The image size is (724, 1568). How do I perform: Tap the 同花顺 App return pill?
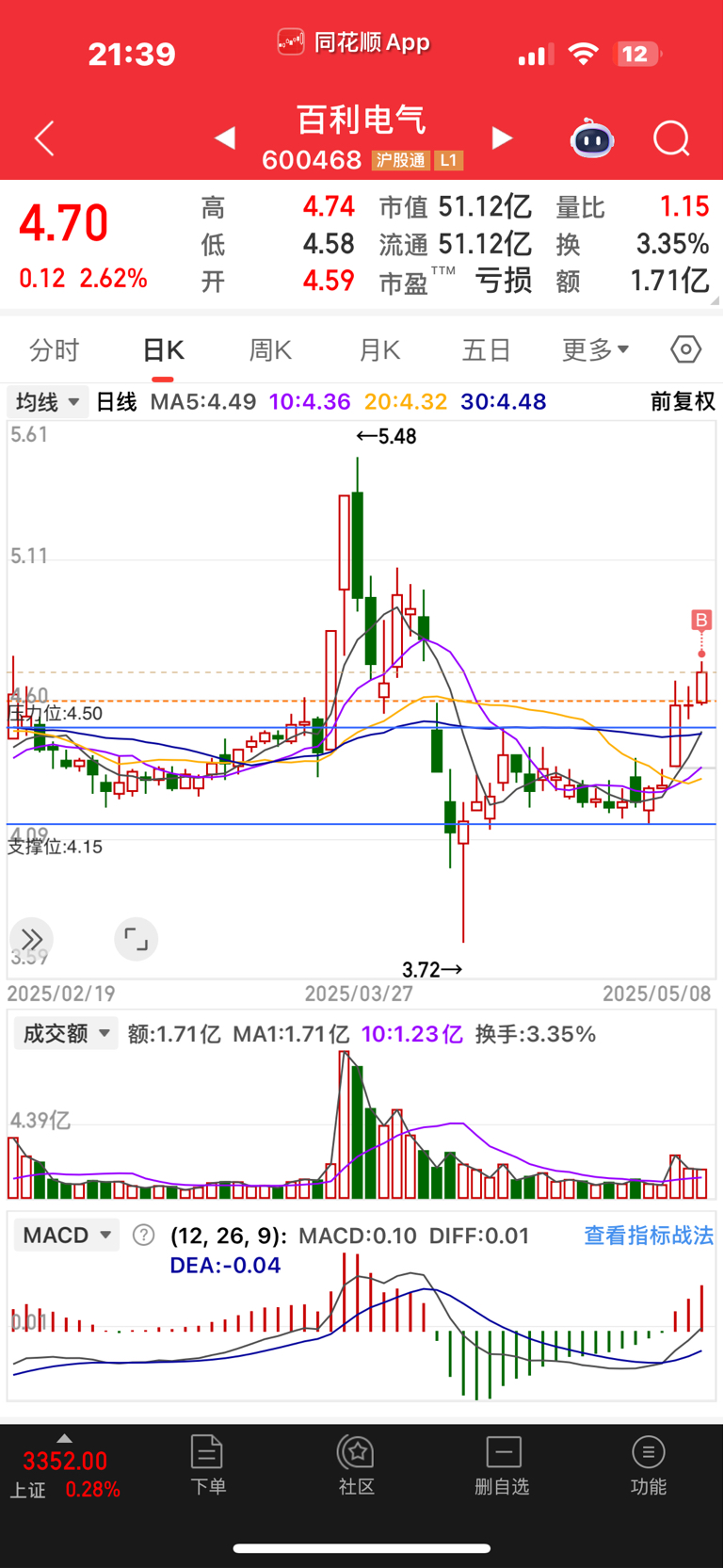pyautogui.click(x=354, y=42)
